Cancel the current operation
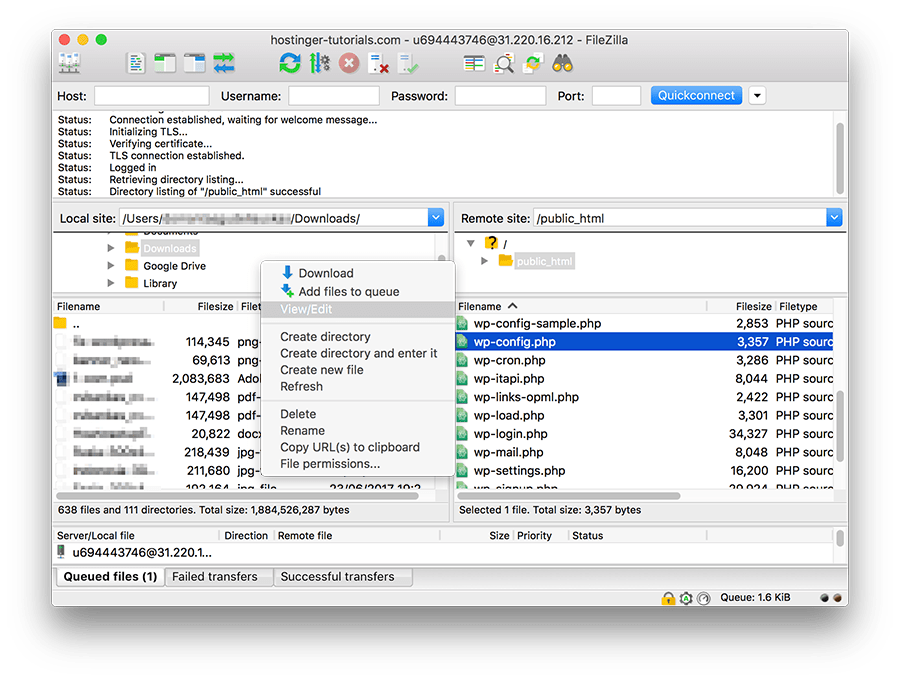The image size is (900, 680). pos(349,63)
